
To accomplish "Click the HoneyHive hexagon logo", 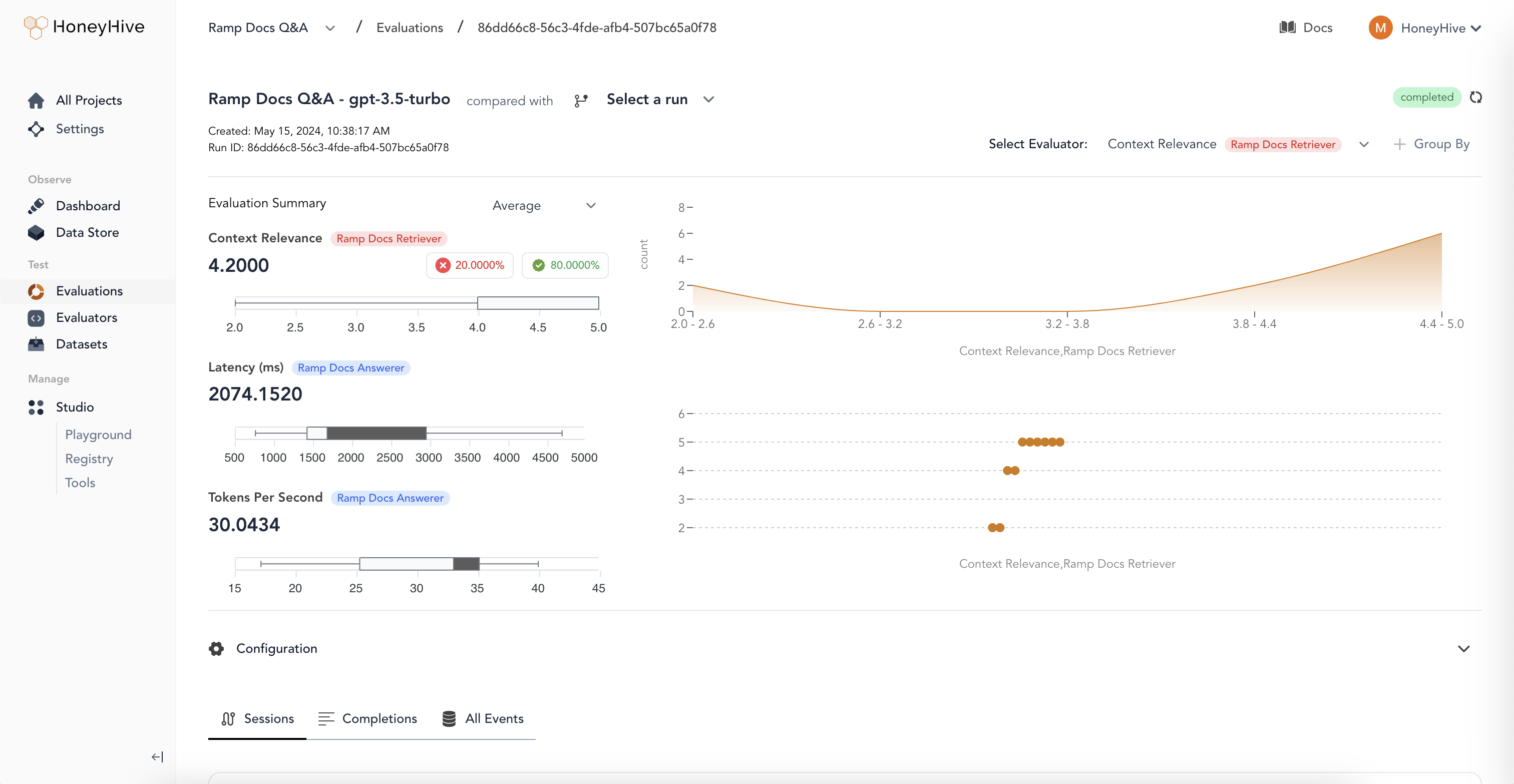I will (x=35, y=27).
